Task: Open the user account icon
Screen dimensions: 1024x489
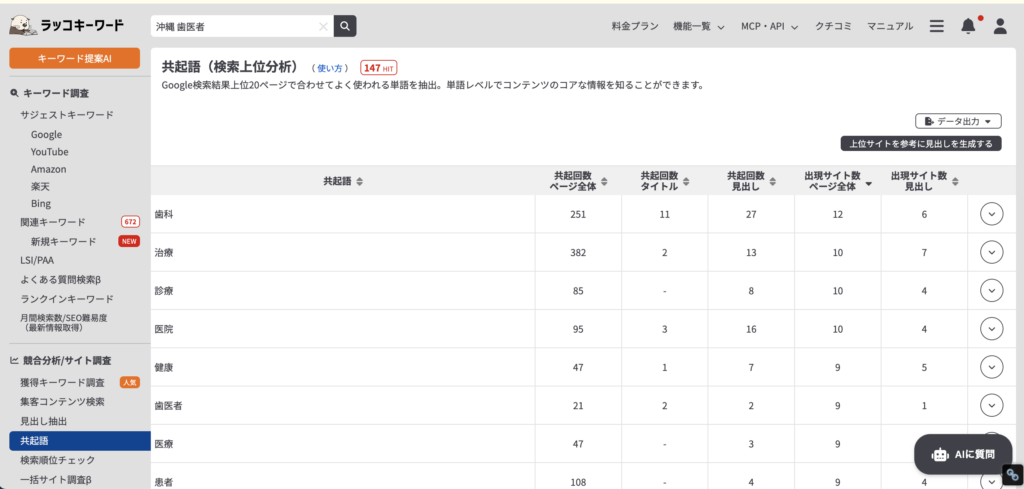Action: pos(1000,26)
